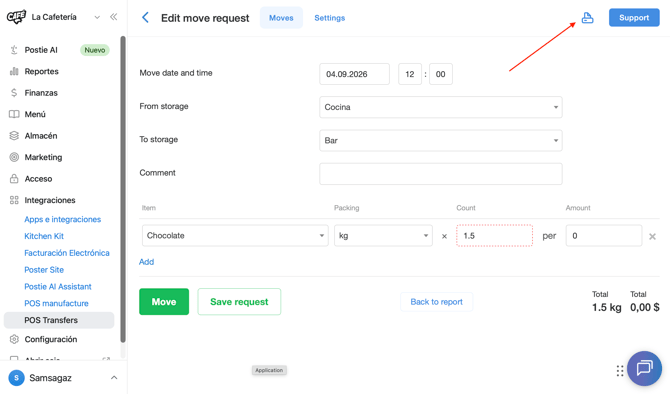The height and width of the screenshot is (394, 670).
Task: Open Finanzas in the sidebar
Action: tap(41, 93)
